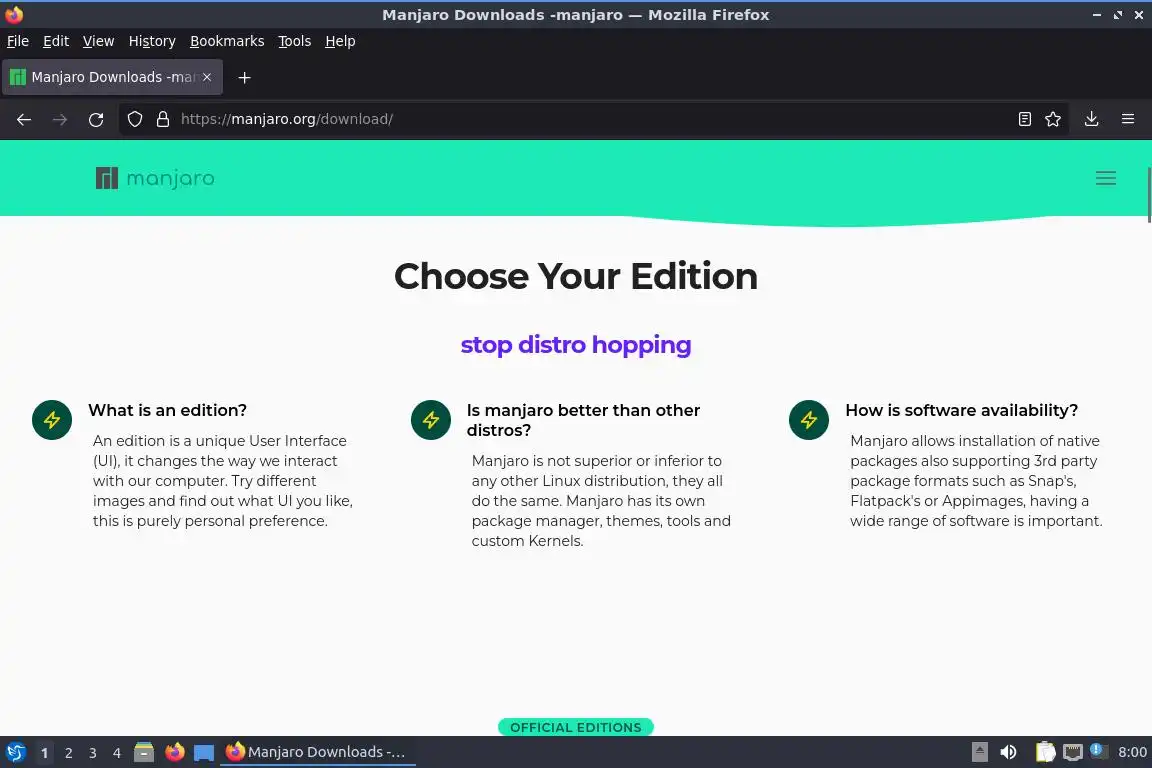
Task: Close the Manjaro Downloads tab
Action: click(x=207, y=77)
